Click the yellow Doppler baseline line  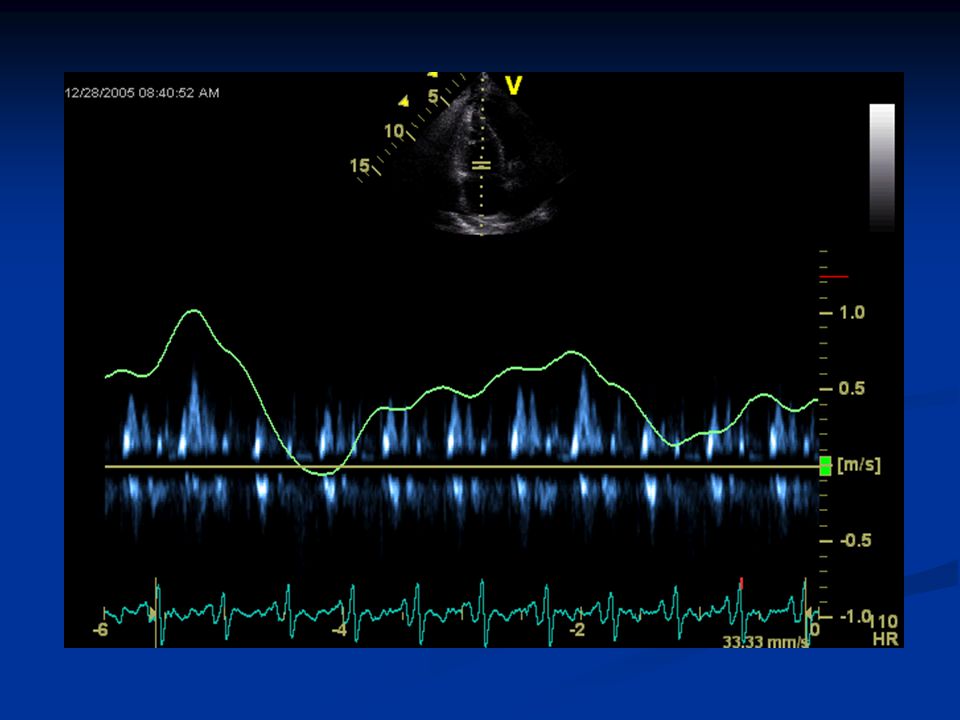click(462, 467)
